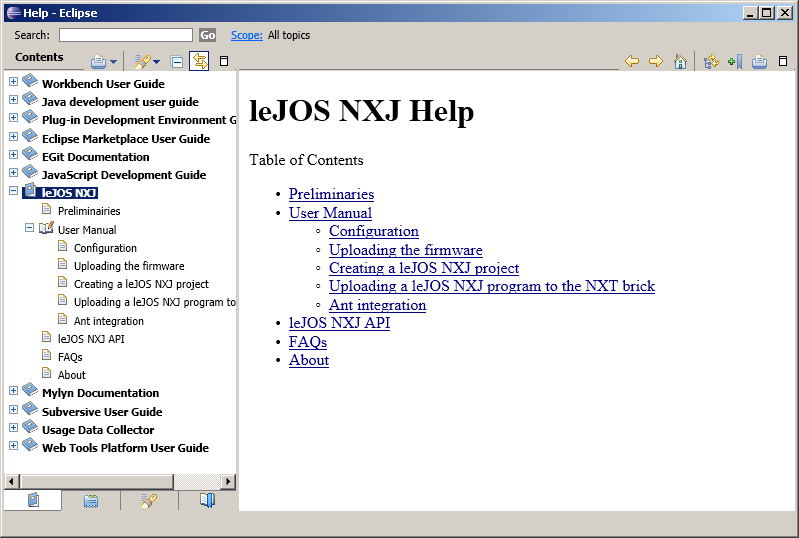The height and width of the screenshot is (538, 799).
Task: Open Uploading a leJOS NXJ program link
Action: pos(492,286)
